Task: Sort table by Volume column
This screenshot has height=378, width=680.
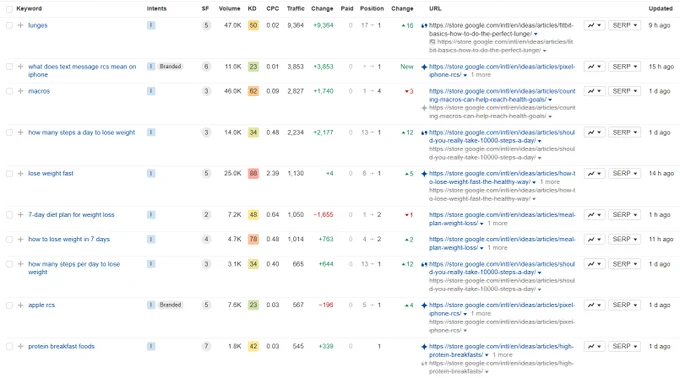Action: point(229,9)
